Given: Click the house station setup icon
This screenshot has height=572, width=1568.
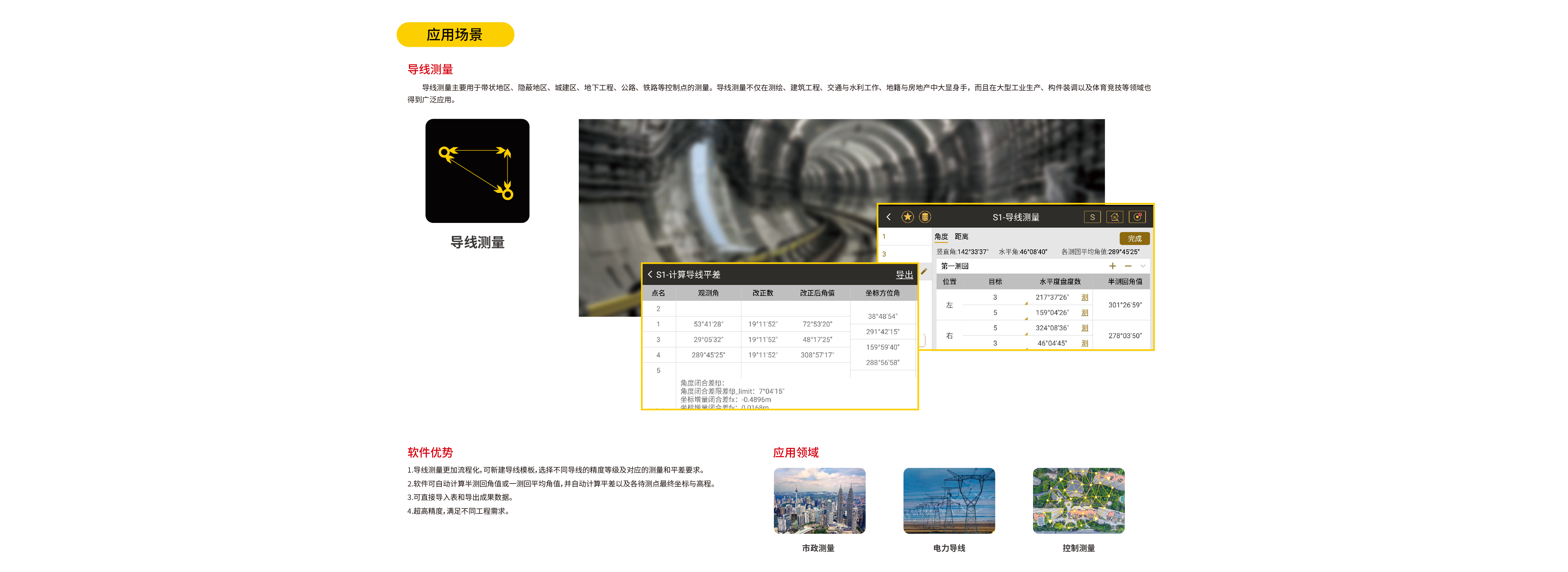Looking at the screenshot, I should 1114,217.
